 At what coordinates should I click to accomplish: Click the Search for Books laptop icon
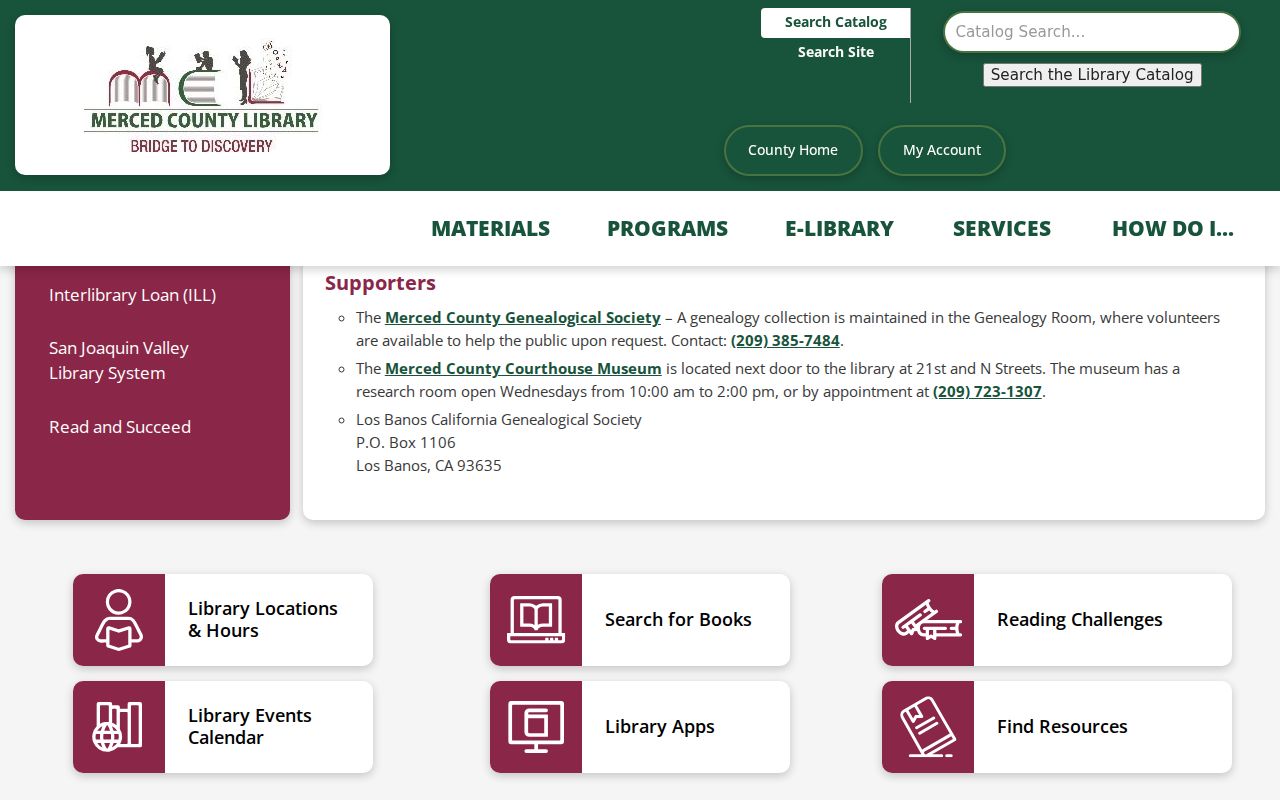pyautogui.click(x=536, y=620)
